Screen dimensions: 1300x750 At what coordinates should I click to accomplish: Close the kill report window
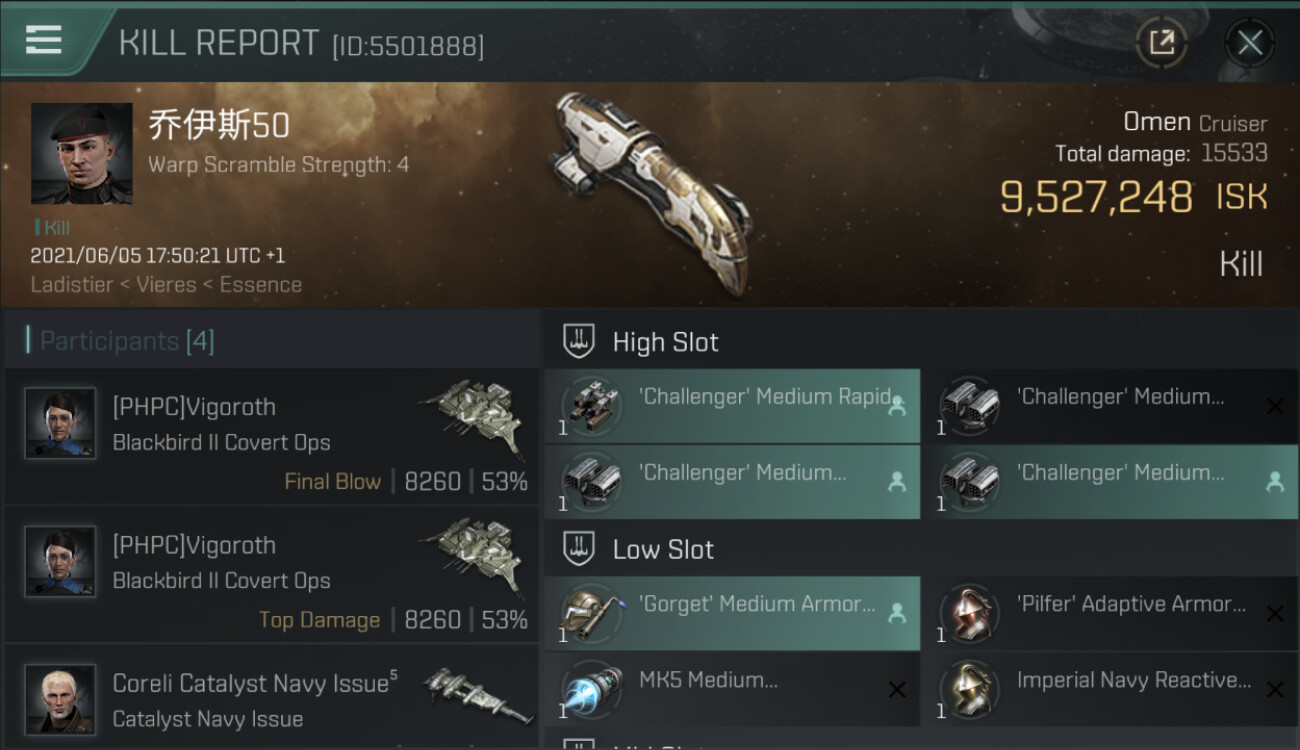(x=1249, y=43)
